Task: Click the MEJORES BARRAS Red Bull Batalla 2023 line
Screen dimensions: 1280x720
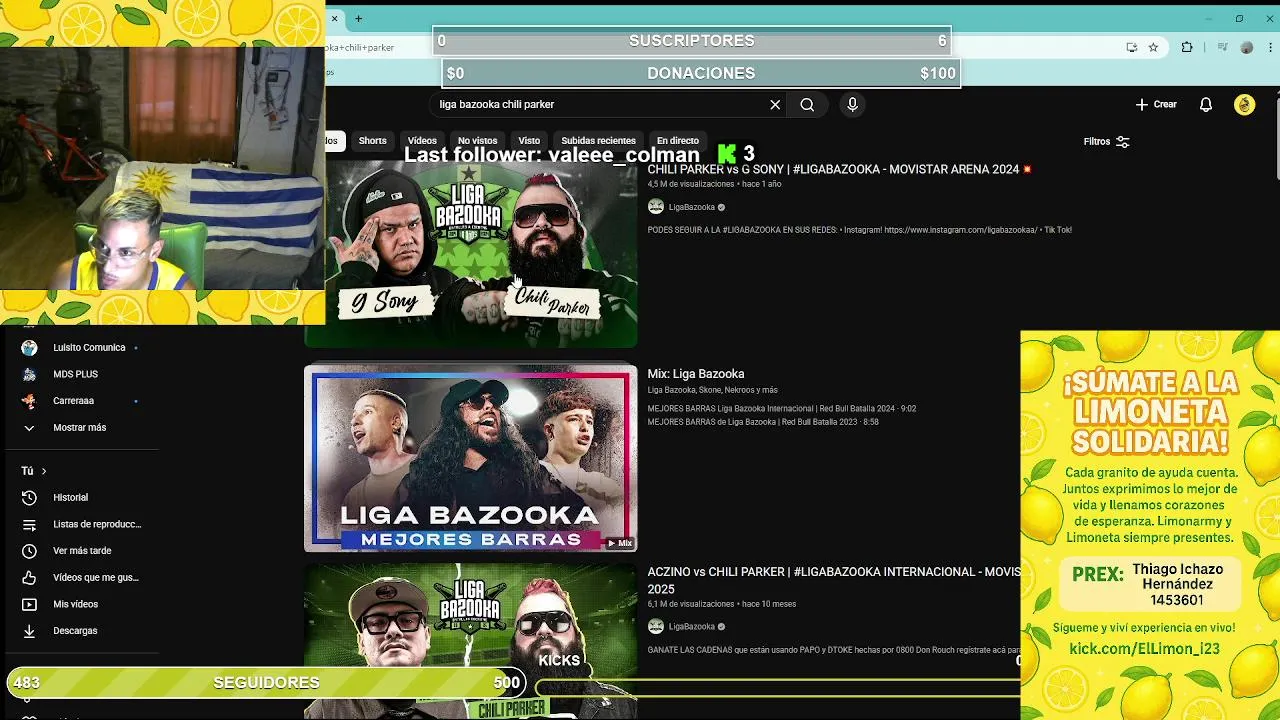Action: click(x=763, y=422)
